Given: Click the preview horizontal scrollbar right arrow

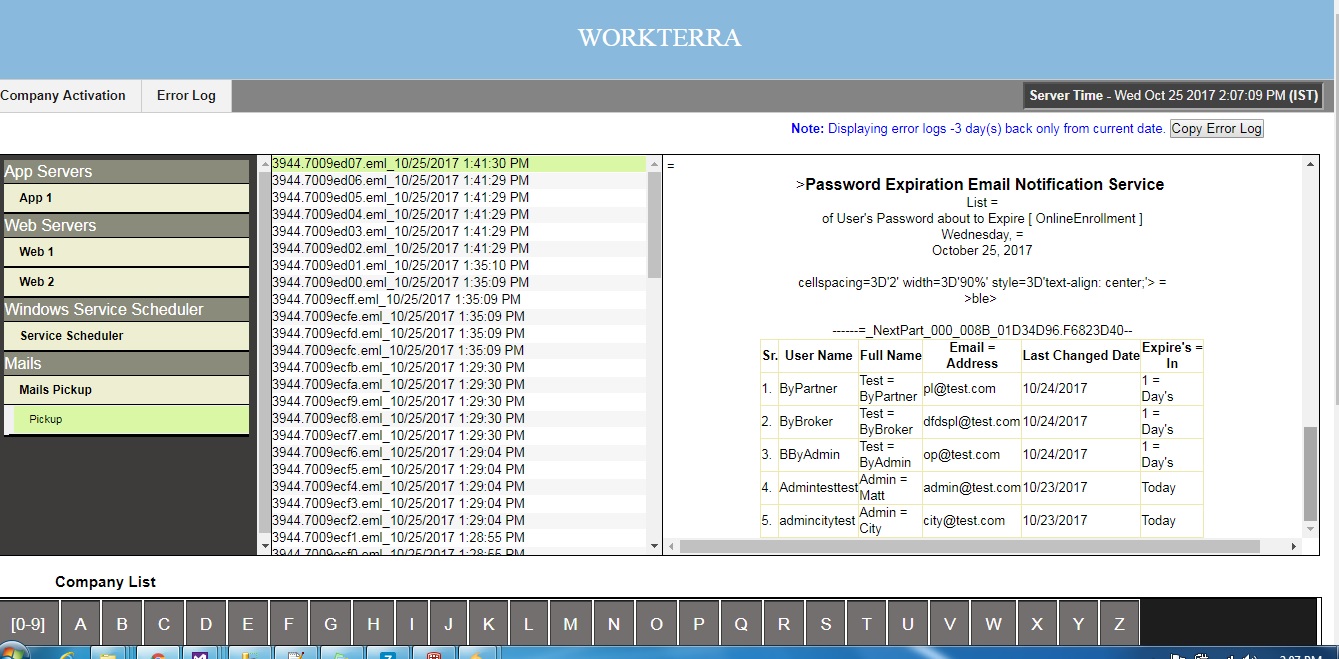Looking at the screenshot, I should pyautogui.click(x=1295, y=547).
